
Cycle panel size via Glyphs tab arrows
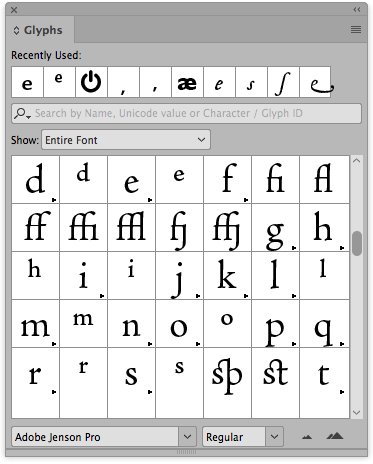16,30
